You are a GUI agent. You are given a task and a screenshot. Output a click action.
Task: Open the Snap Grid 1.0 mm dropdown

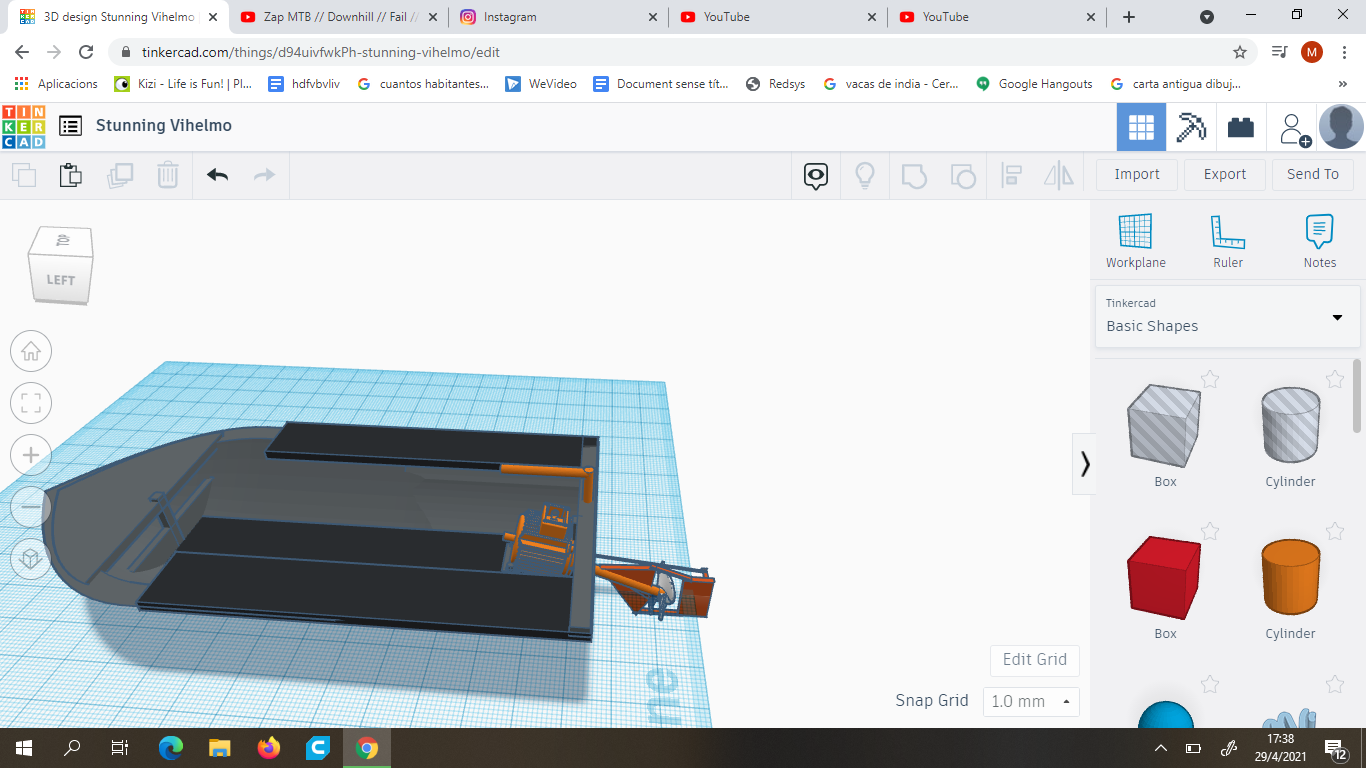coord(1031,702)
